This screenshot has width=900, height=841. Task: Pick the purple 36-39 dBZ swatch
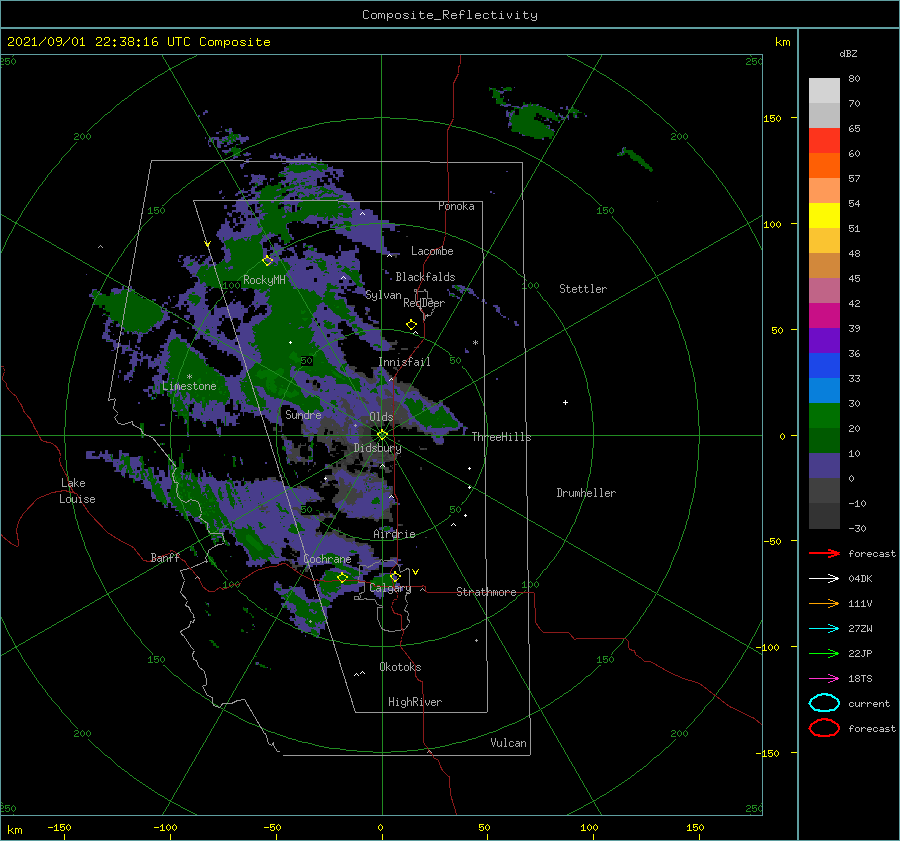tap(824, 340)
